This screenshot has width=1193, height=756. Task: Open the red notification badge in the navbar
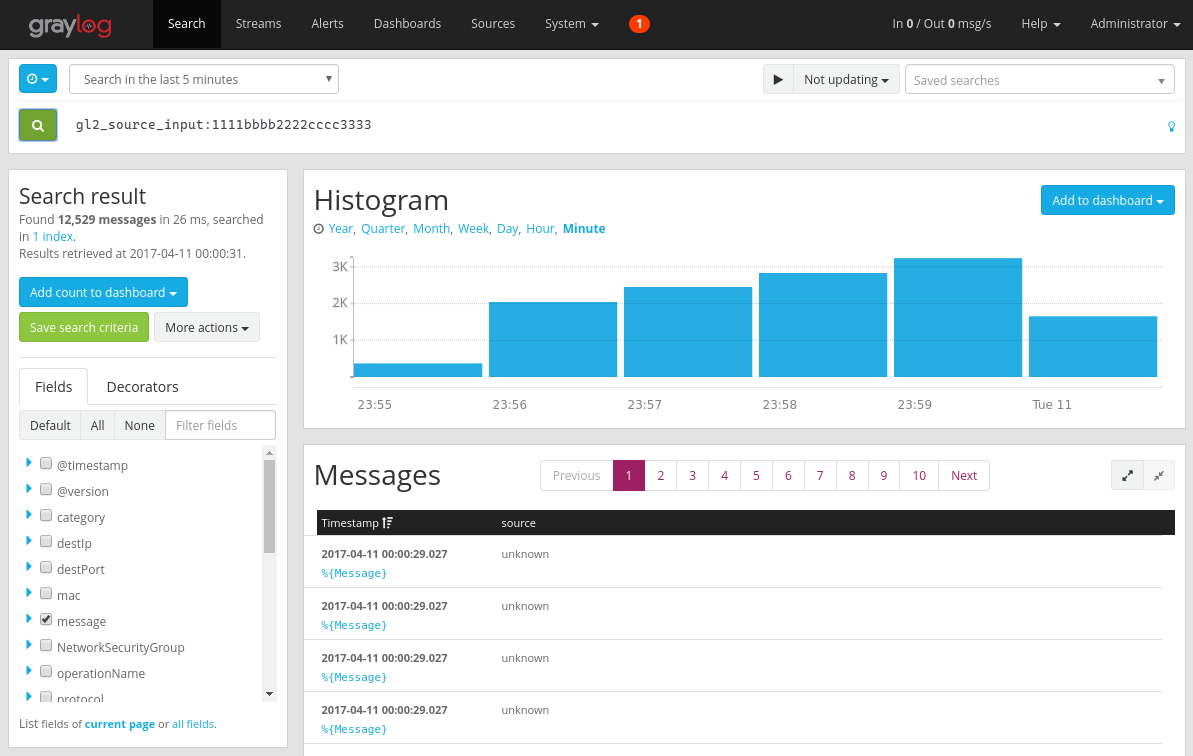pyautogui.click(x=639, y=23)
